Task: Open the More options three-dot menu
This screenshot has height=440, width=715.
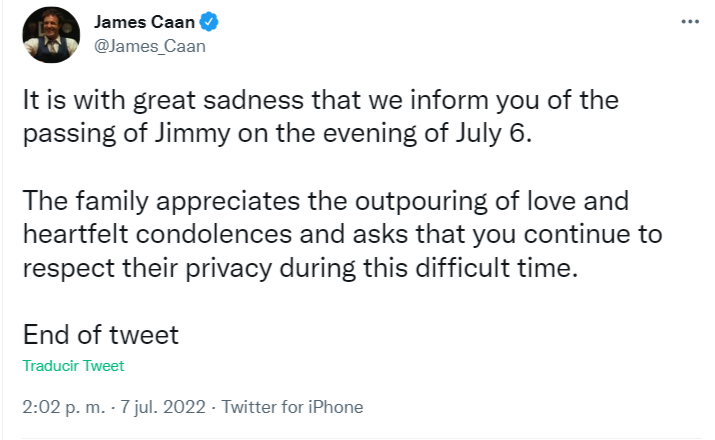Action: click(x=690, y=22)
